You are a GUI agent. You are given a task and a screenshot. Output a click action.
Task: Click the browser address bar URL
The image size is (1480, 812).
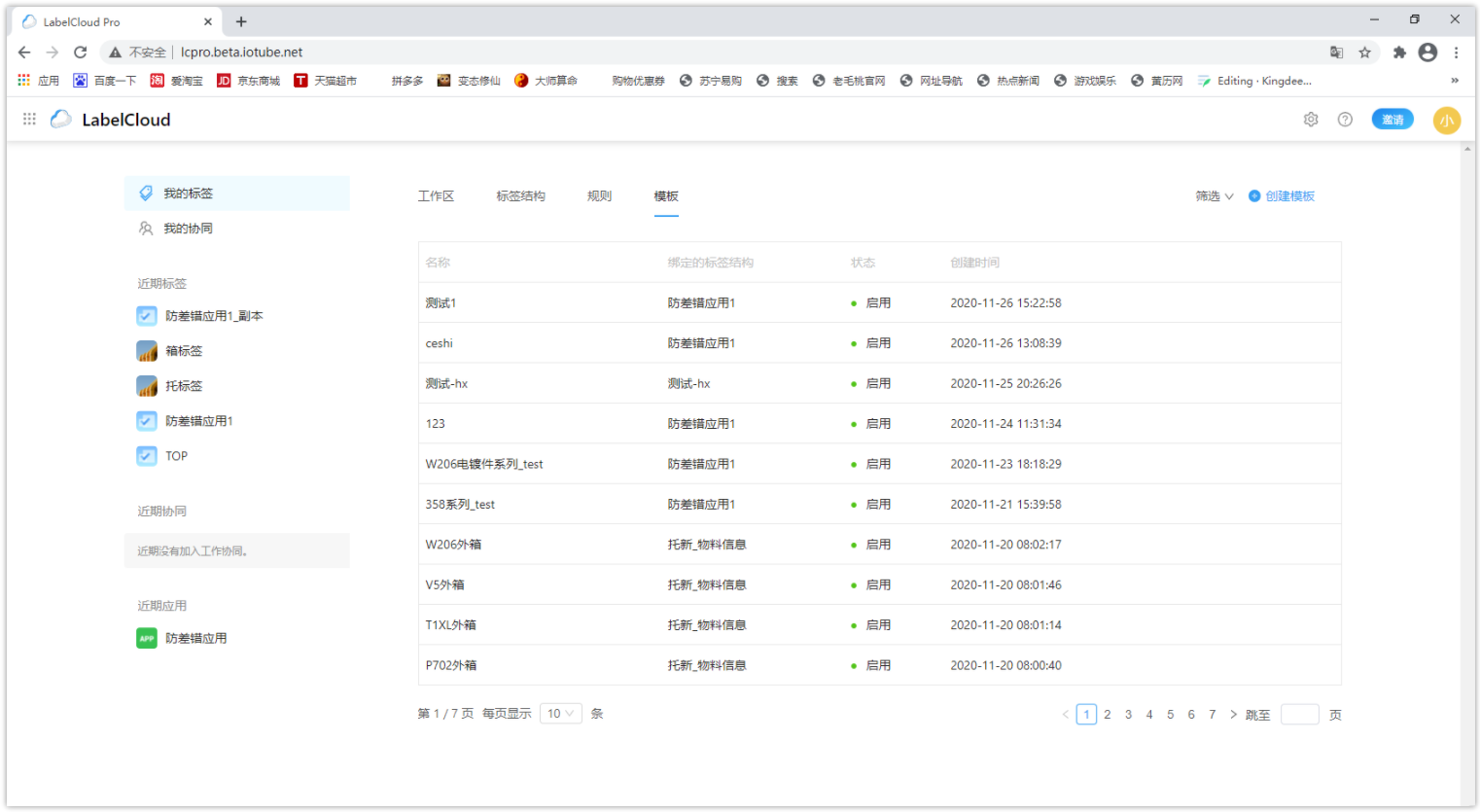click(x=242, y=53)
